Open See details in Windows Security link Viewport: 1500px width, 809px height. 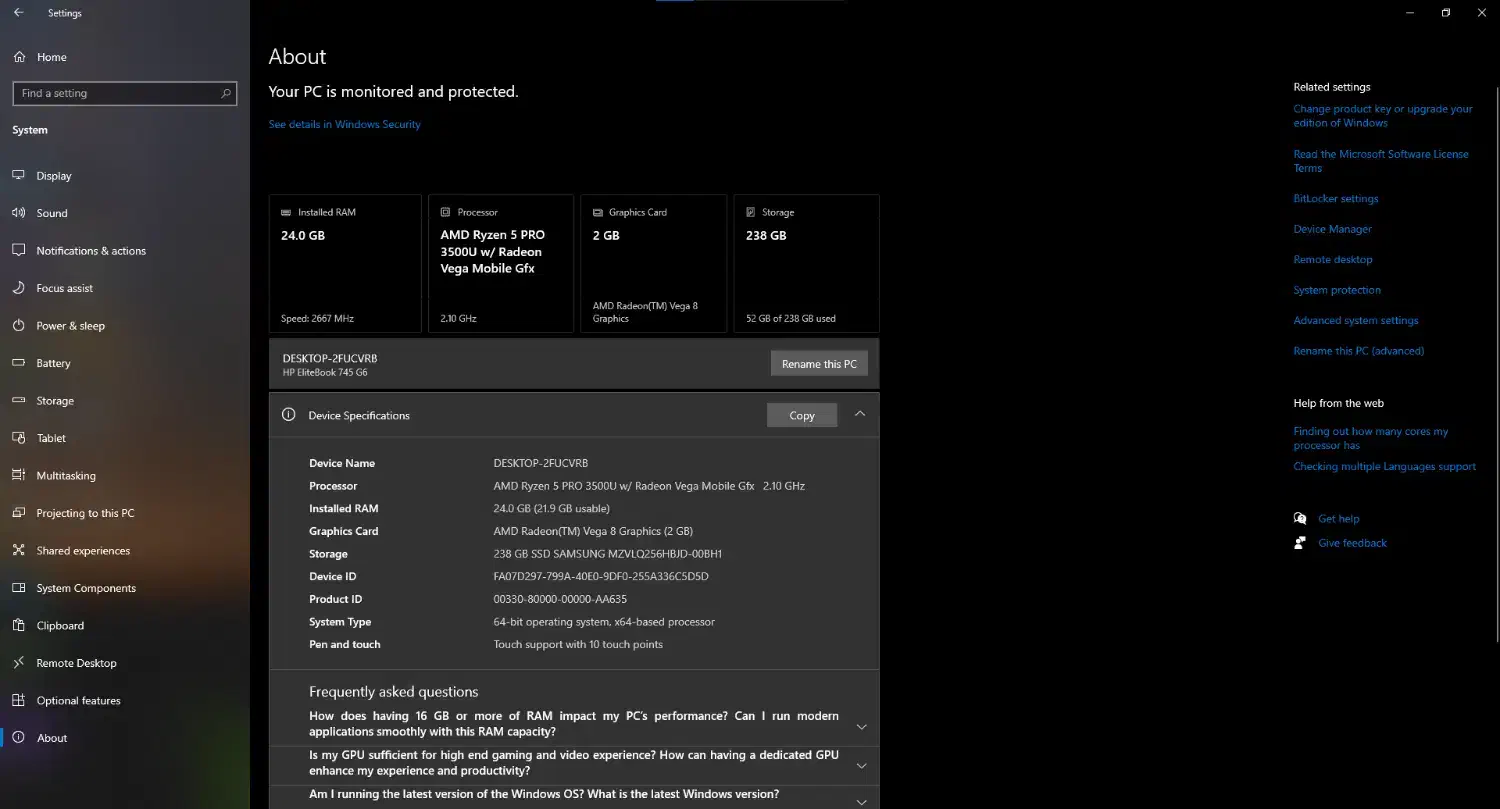344,125
